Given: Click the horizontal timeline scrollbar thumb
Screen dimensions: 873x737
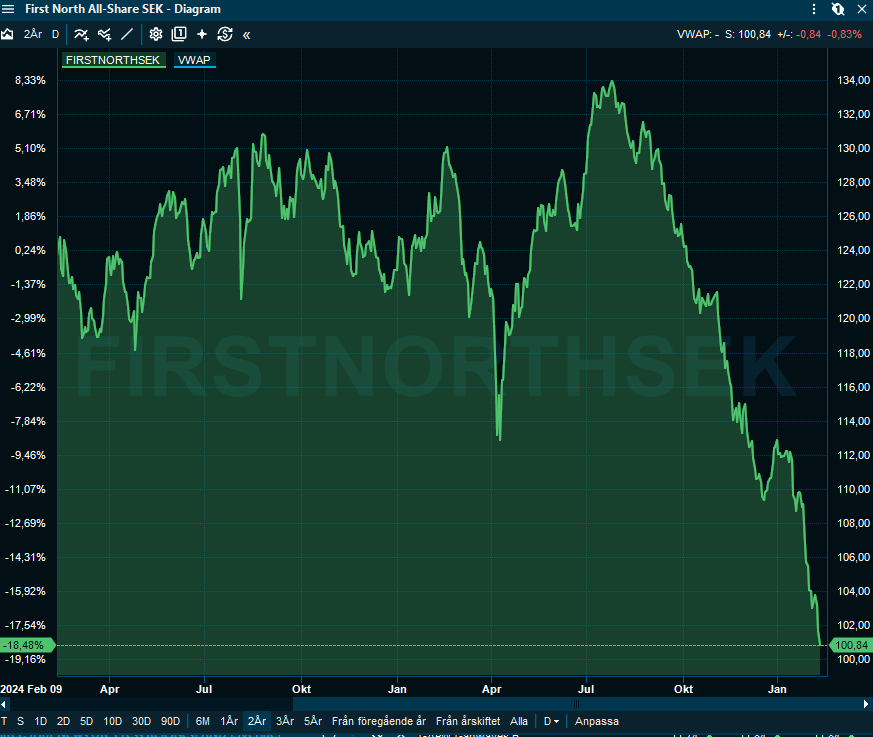Looking at the screenshot, I should 576,704.
